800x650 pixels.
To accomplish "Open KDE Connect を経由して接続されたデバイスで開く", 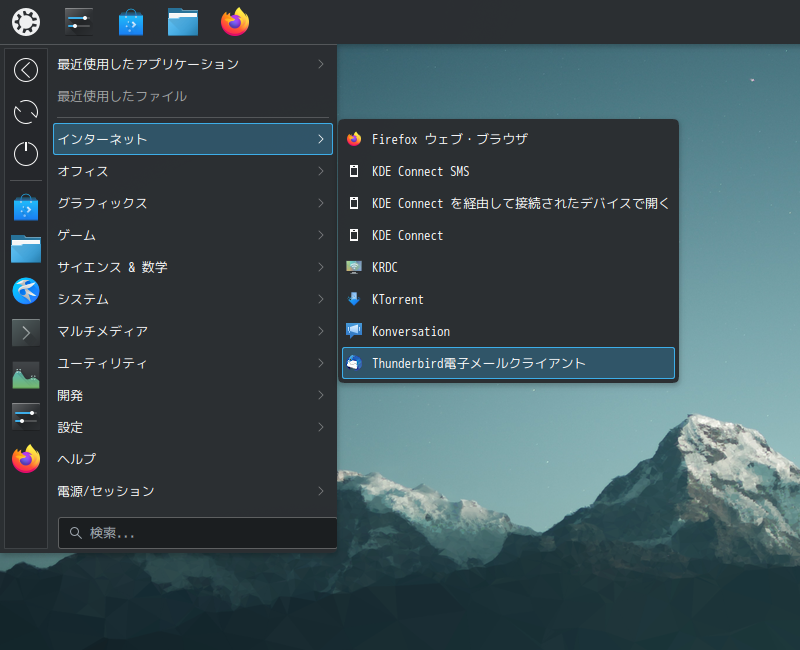I will [508, 203].
